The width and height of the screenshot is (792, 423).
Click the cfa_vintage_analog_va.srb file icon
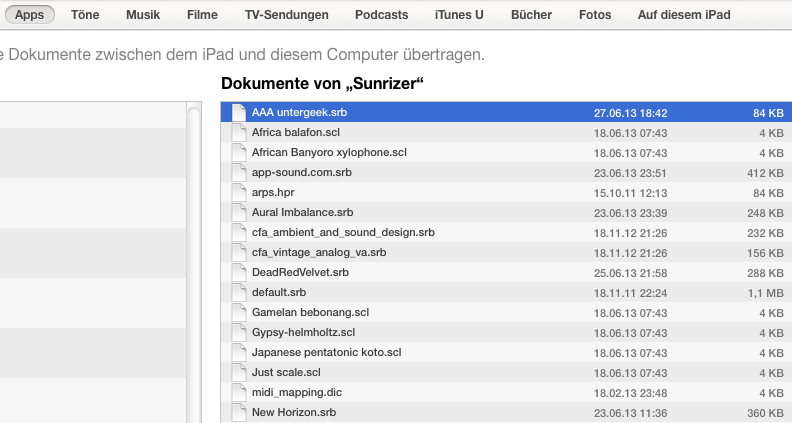coord(238,252)
